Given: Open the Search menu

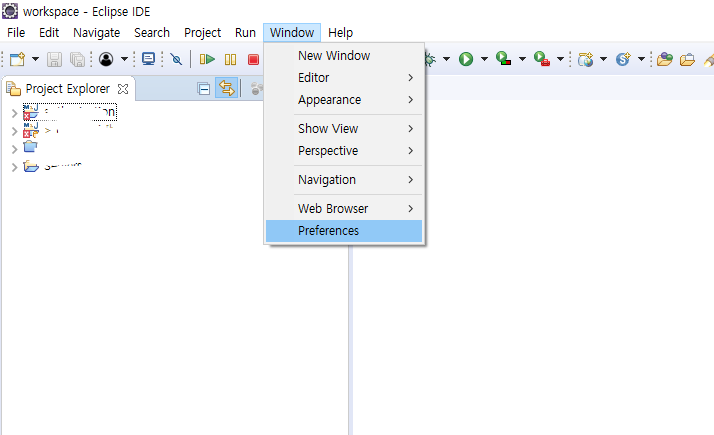Looking at the screenshot, I should (x=152, y=33).
